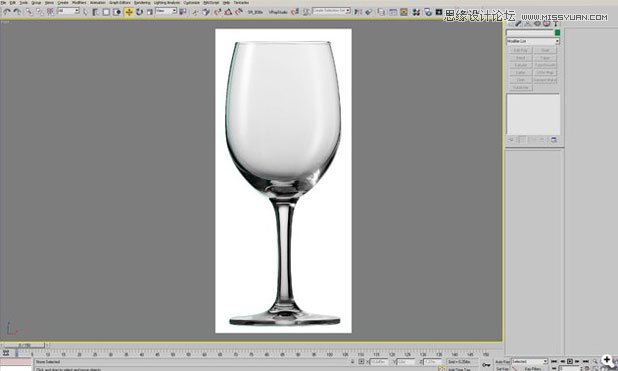Activate the Select and Rotate tool
Viewport: 618px width, 371px height.
(x=140, y=12)
